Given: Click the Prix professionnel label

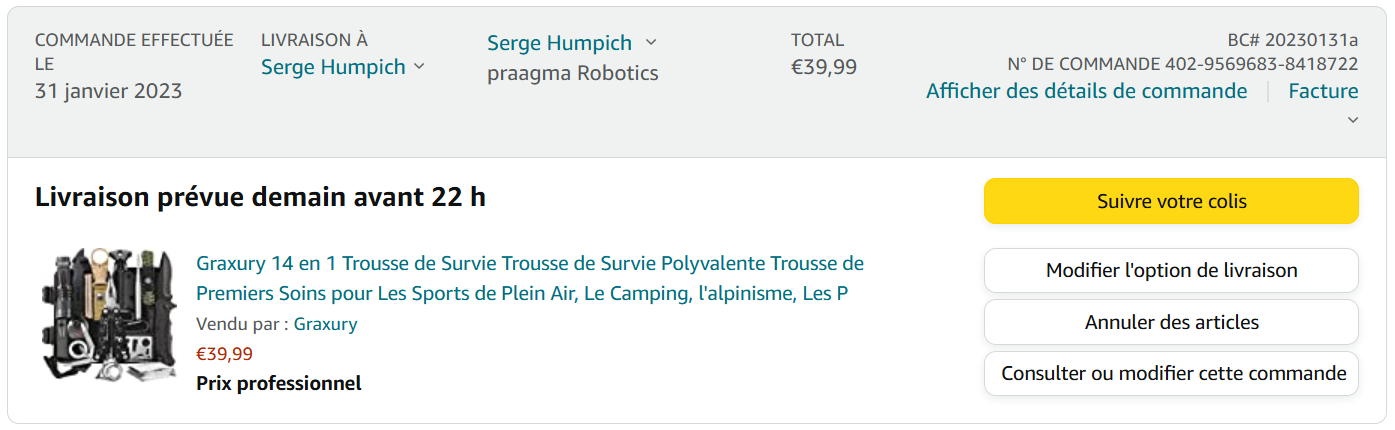Looking at the screenshot, I should (278, 383).
